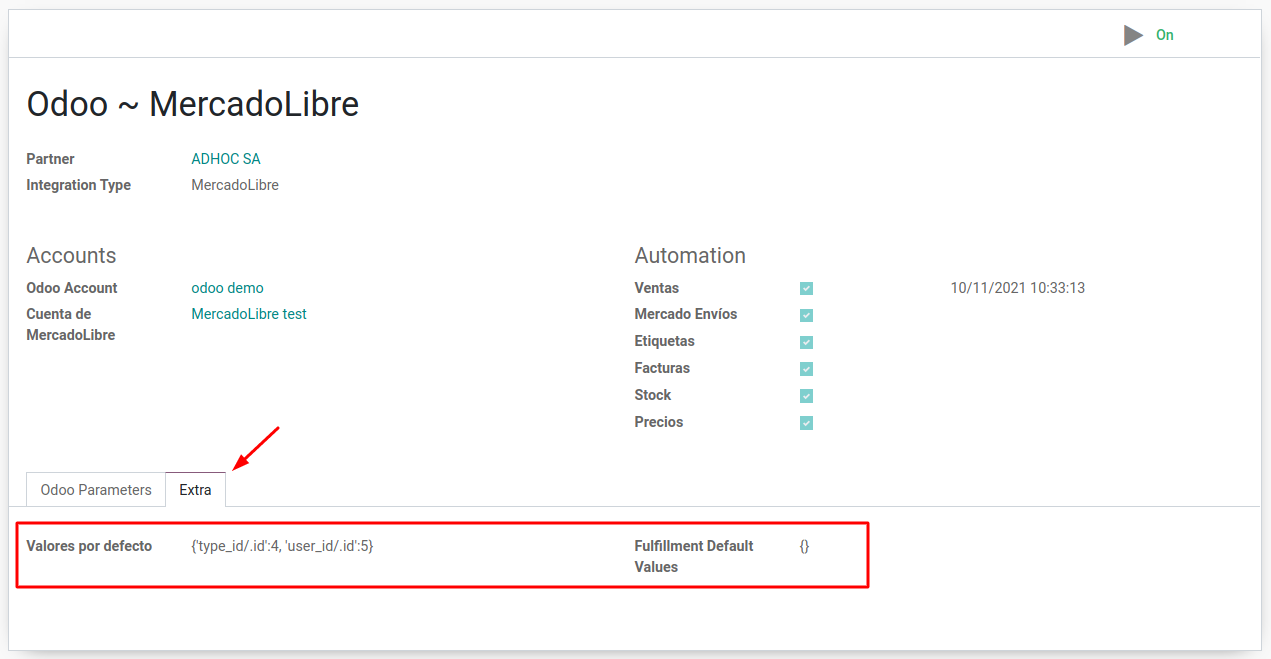Viewport: 1271px width, 659px height.
Task: Click the Valores por defecto label
Action: pyautogui.click(x=89, y=546)
